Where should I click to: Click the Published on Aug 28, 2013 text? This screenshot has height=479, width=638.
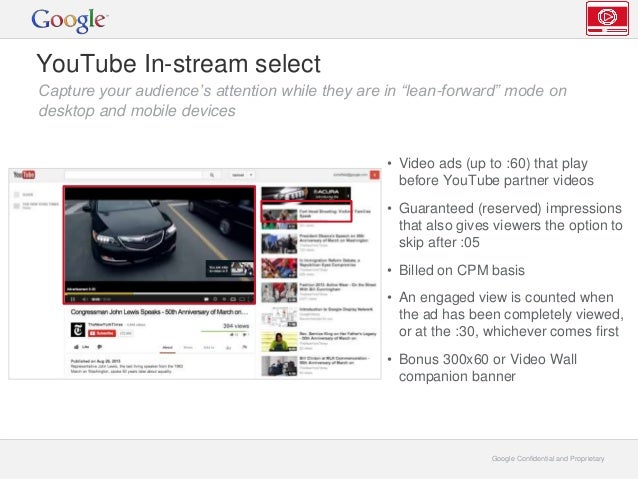pos(95,361)
